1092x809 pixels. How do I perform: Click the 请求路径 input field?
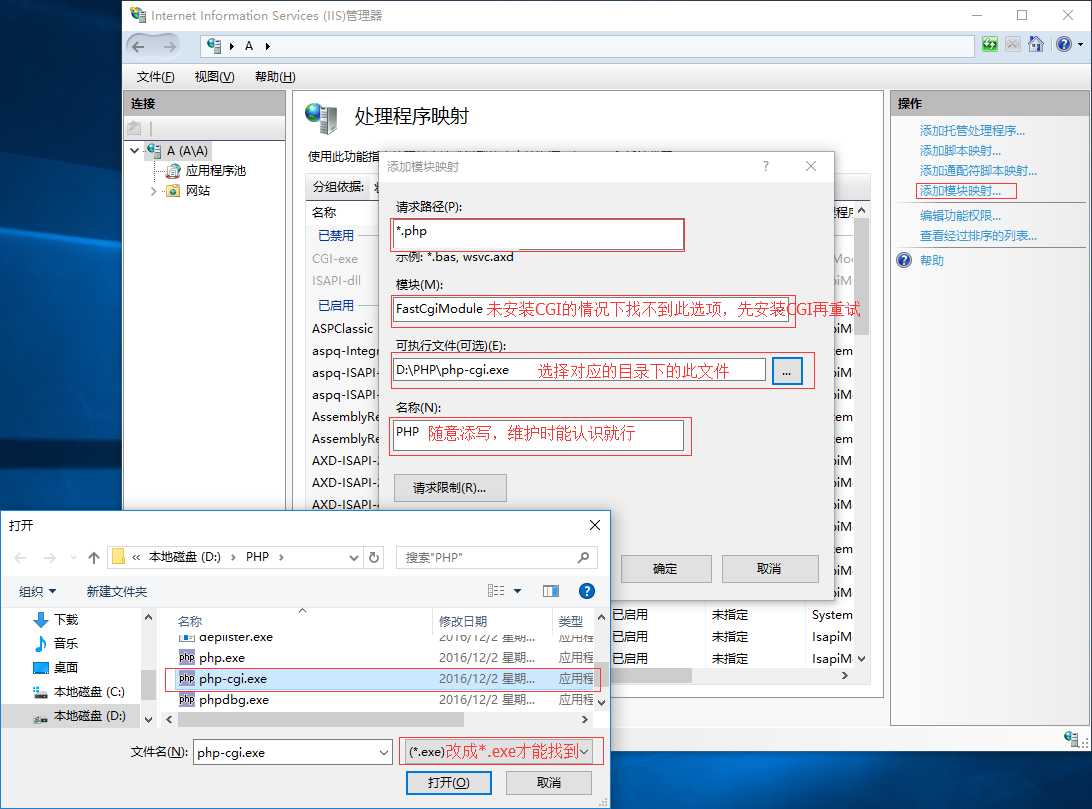538,235
